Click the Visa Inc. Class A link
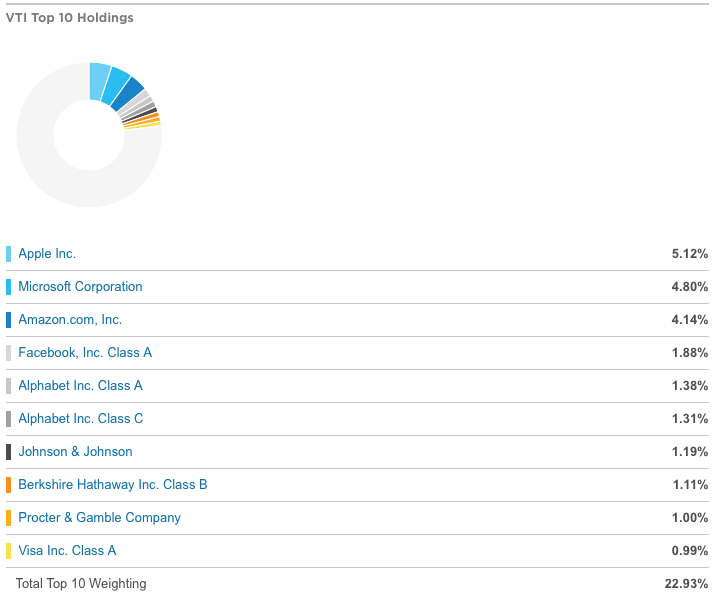This screenshot has width=727, height=602. pyautogui.click(x=67, y=551)
